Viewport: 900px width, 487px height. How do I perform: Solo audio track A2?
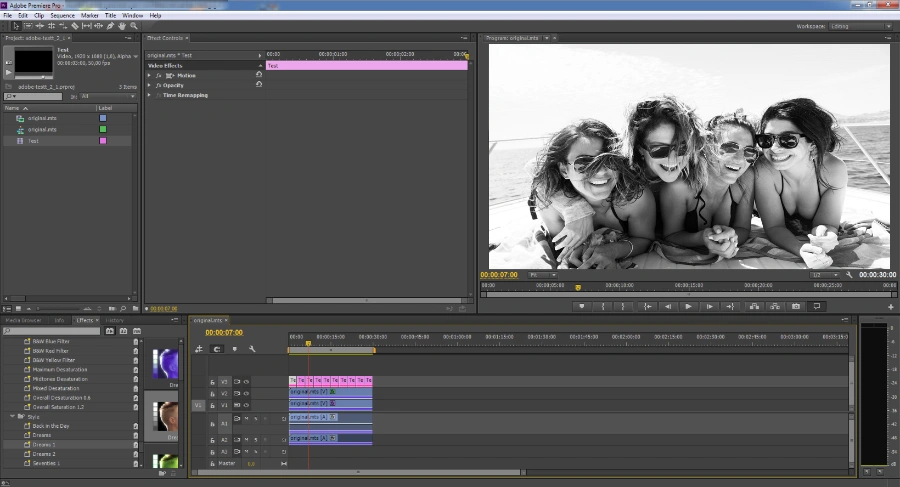pos(256,440)
